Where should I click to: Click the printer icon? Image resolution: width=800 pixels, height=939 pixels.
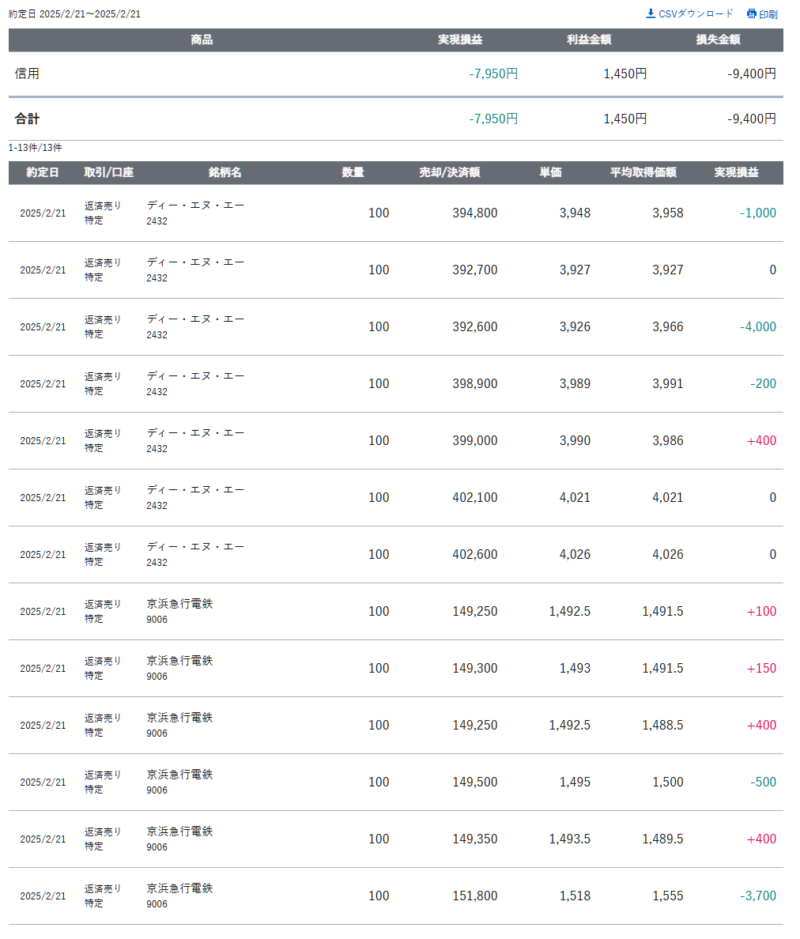tap(752, 14)
